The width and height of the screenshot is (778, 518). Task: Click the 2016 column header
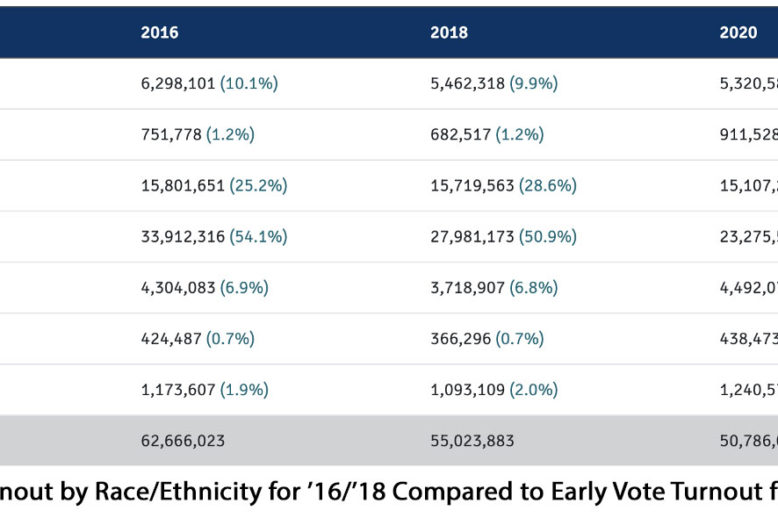pyautogui.click(x=160, y=33)
